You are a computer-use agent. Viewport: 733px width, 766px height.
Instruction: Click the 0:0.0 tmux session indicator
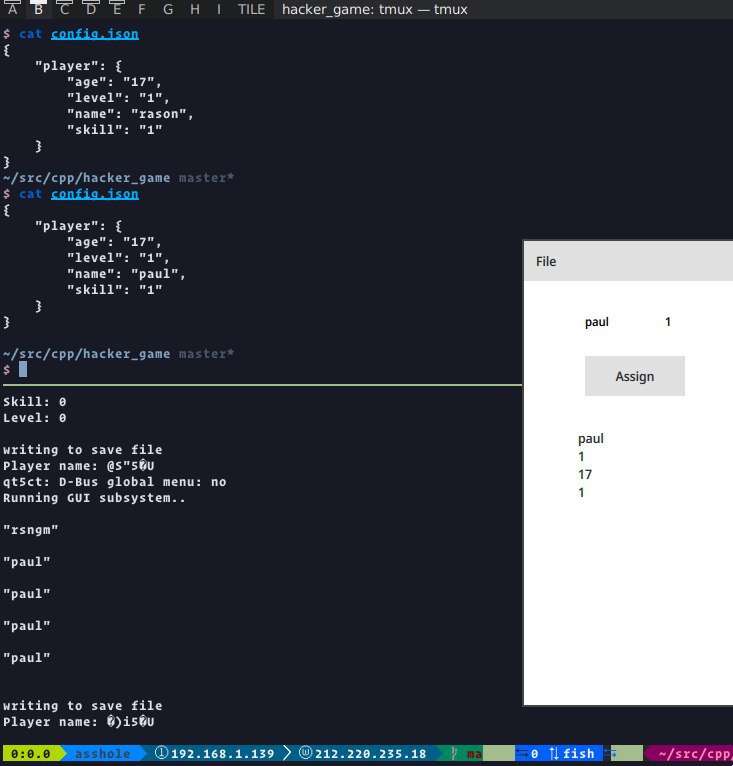(30, 754)
